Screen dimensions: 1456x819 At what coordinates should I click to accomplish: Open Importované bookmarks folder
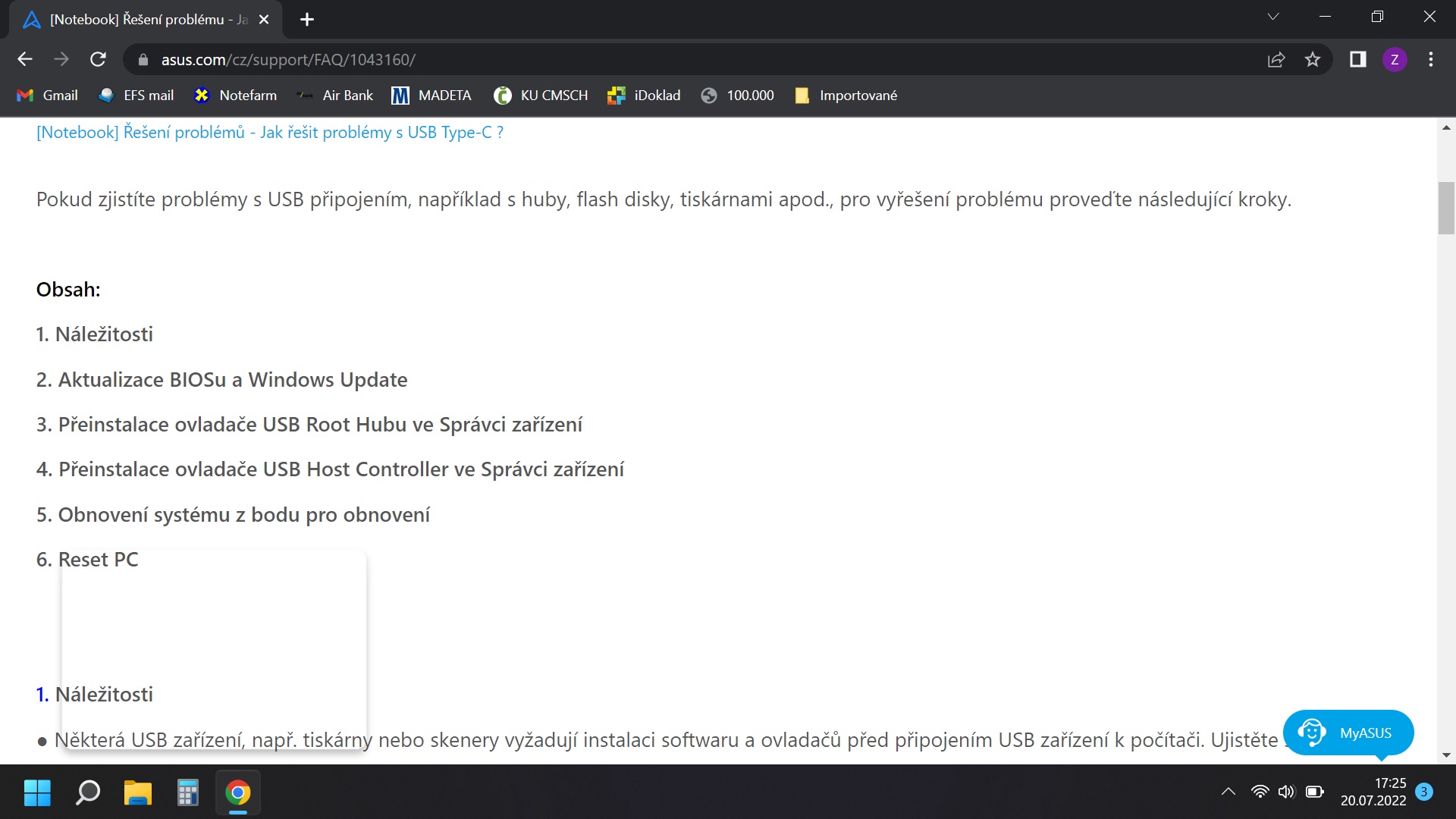click(846, 96)
